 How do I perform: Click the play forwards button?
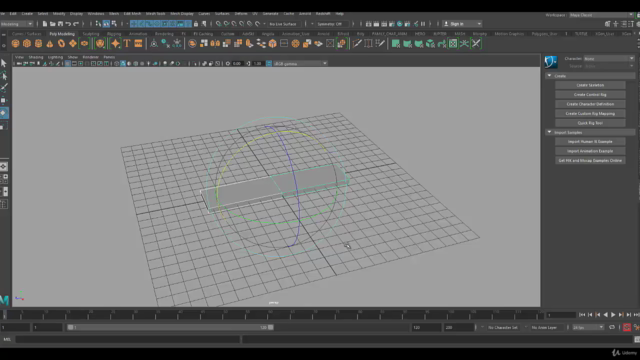click(613, 315)
